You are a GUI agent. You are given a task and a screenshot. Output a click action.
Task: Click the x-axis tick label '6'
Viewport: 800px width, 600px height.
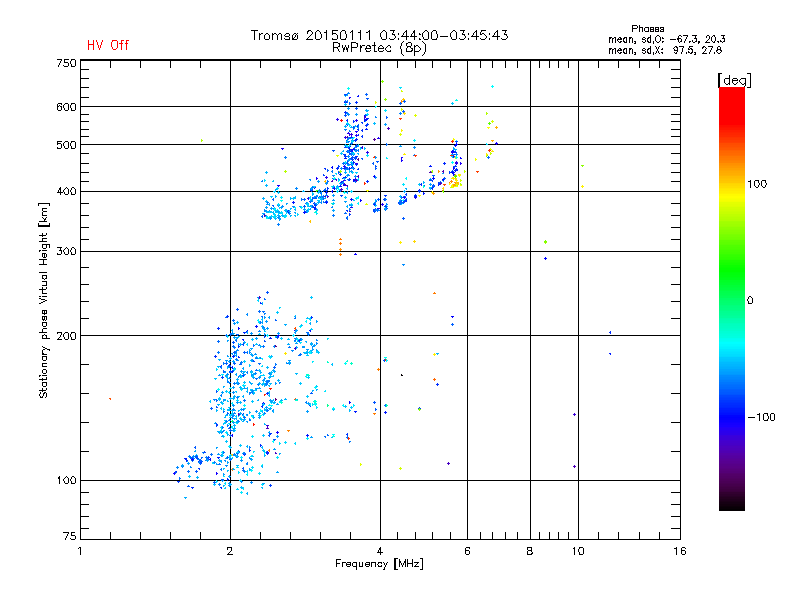point(467,551)
